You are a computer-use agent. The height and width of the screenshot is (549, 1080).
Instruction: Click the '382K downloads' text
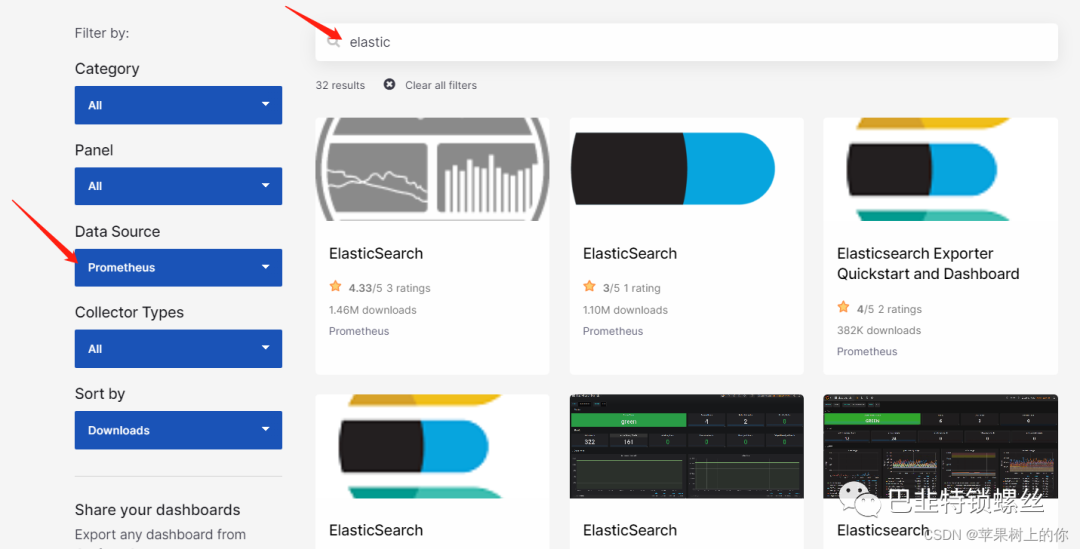pos(879,331)
